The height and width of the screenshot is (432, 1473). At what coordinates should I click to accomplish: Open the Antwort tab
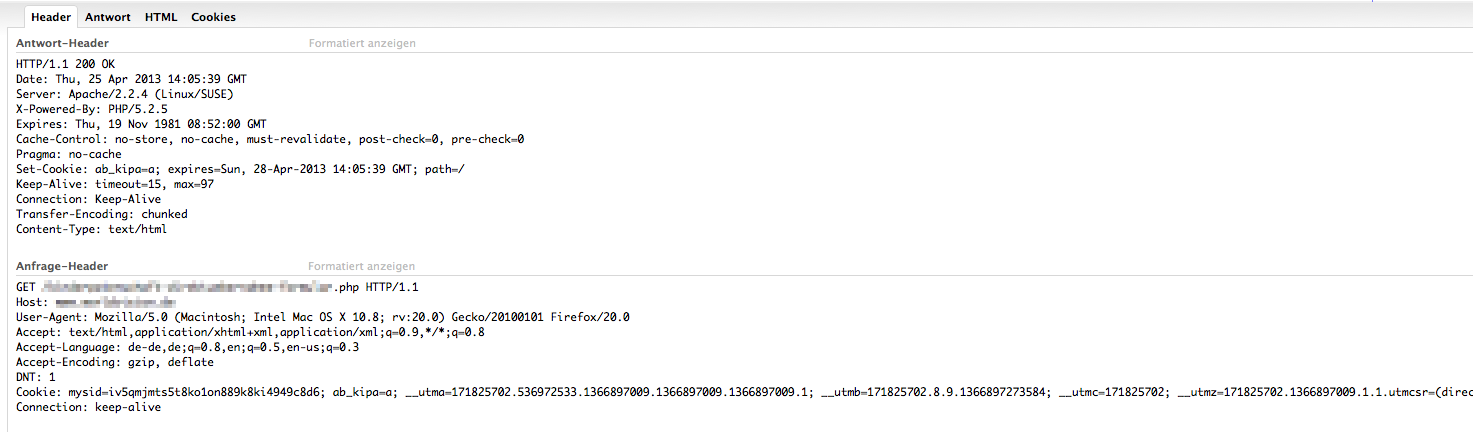(x=108, y=17)
